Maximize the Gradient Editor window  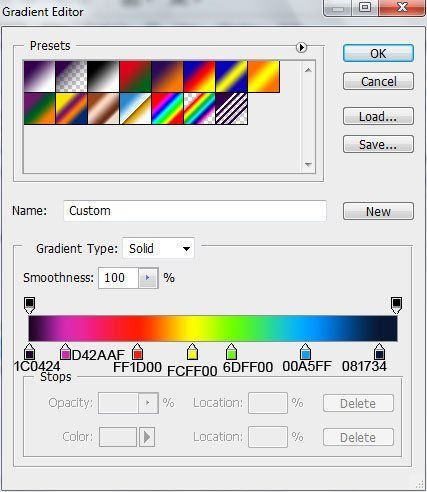point(365,7)
